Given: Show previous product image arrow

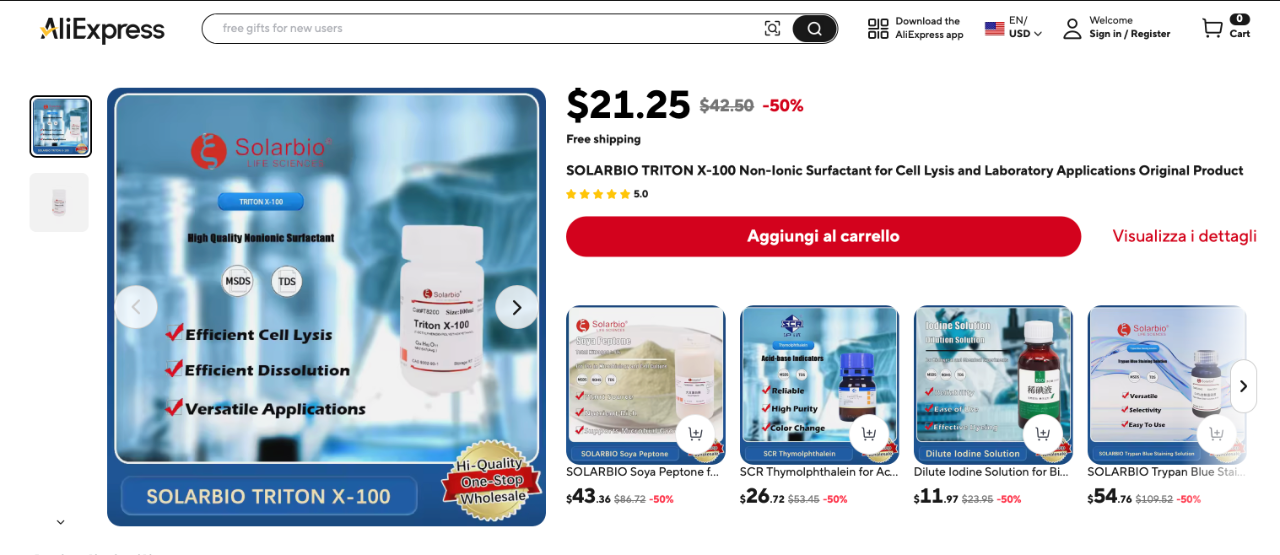Looking at the screenshot, I should (x=136, y=307).
